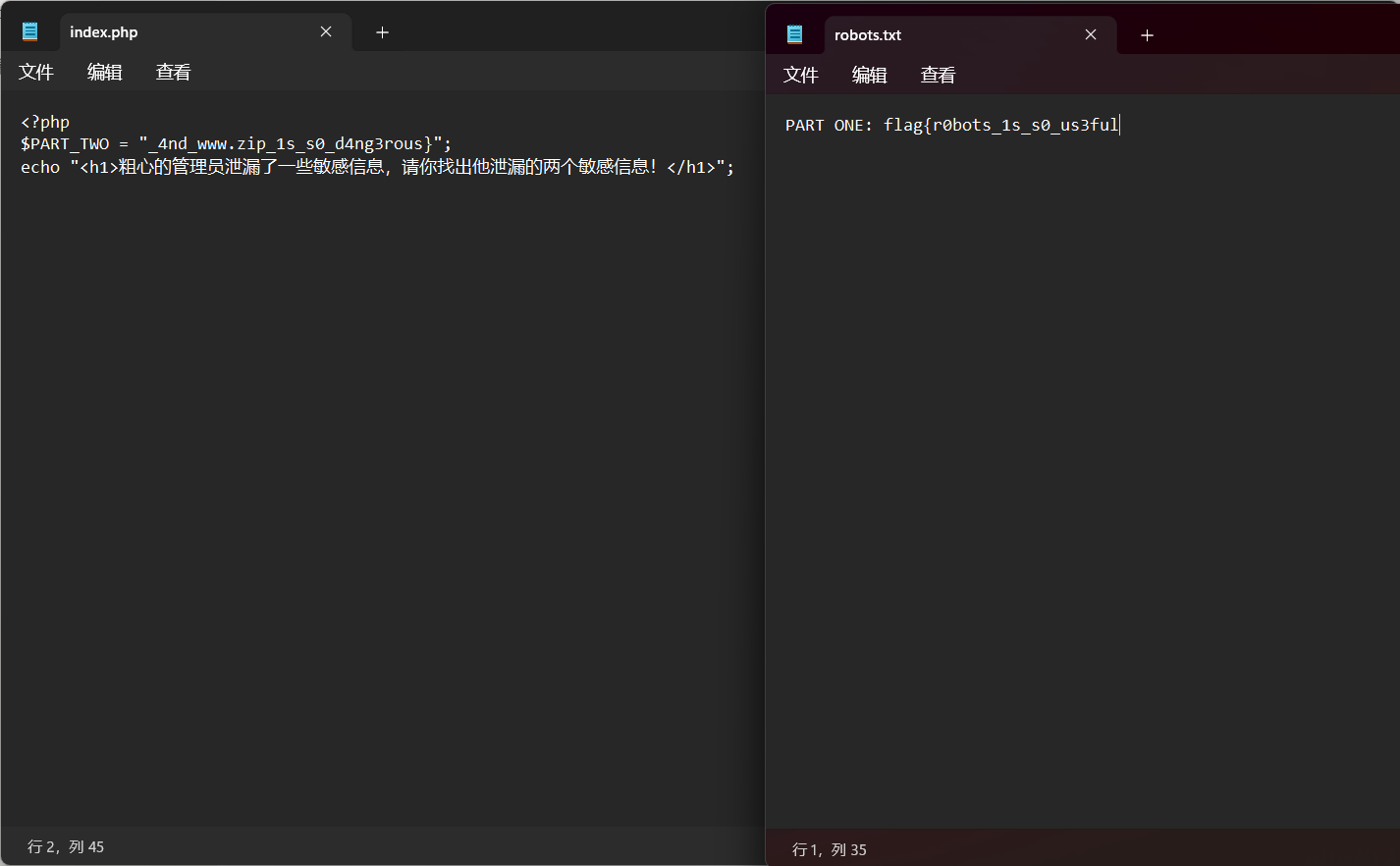The width and height of the screenshot is (1400, 866).
Task: Click the PART ONE flag text in robots.txt
Action: pos(951,125)
